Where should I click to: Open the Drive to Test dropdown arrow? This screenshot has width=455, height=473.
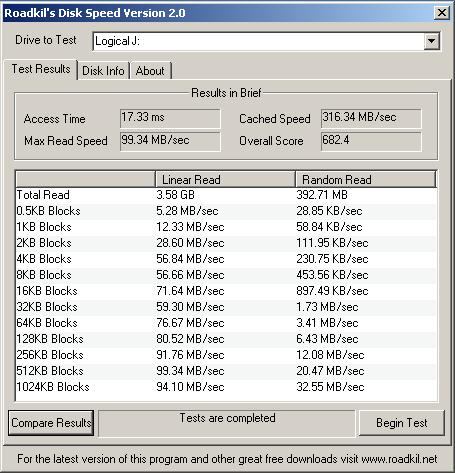pos(432,41)
